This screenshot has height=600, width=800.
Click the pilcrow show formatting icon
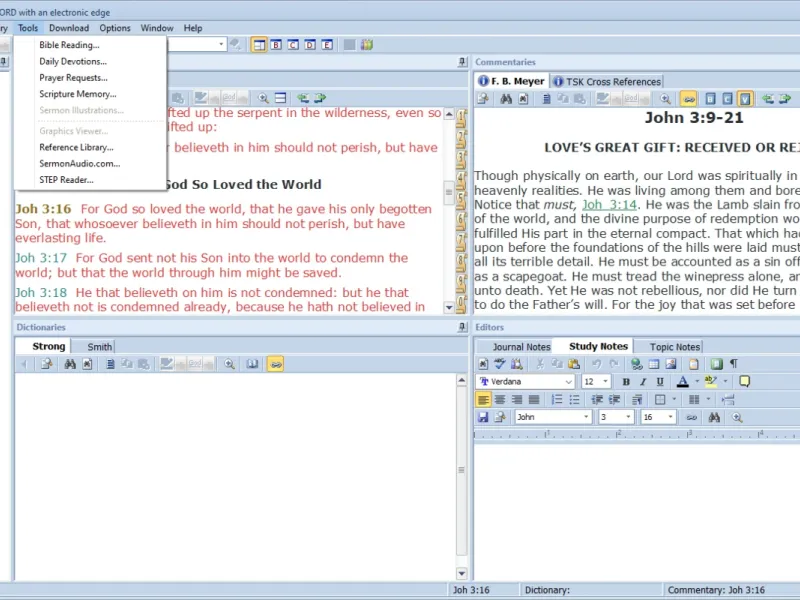point(734,364)
